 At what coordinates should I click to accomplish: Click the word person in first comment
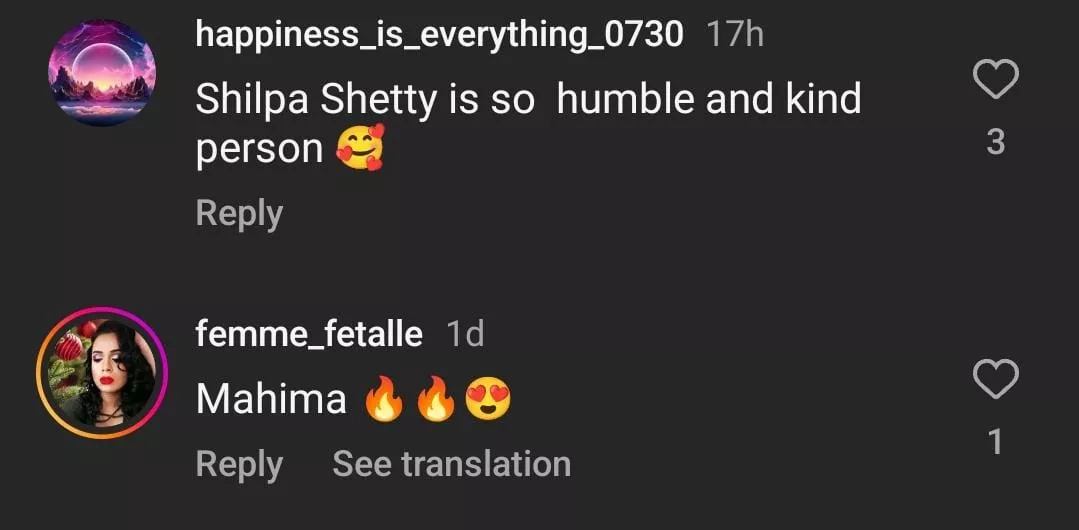(259, 150)
